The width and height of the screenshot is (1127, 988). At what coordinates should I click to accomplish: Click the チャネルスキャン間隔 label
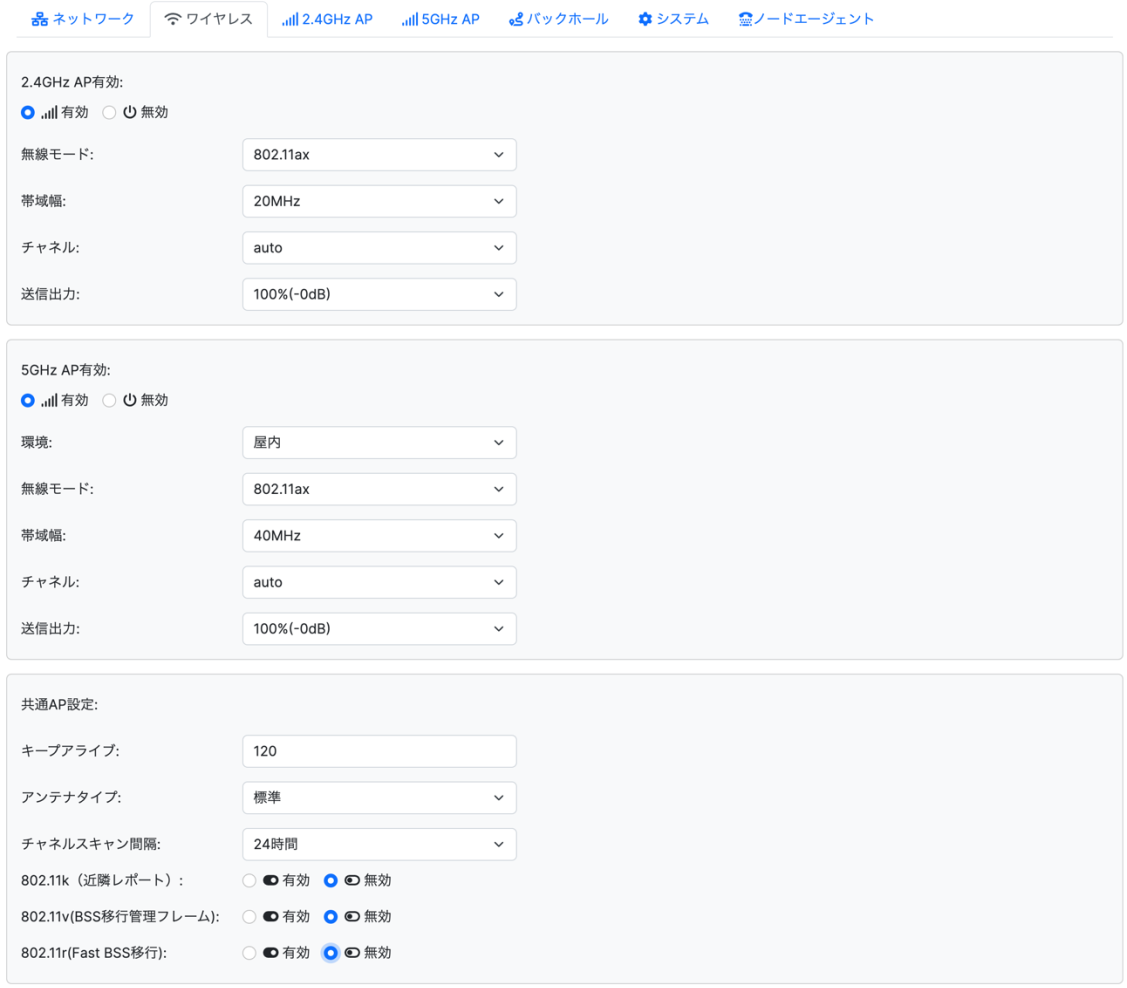click(x=91, y=844)
